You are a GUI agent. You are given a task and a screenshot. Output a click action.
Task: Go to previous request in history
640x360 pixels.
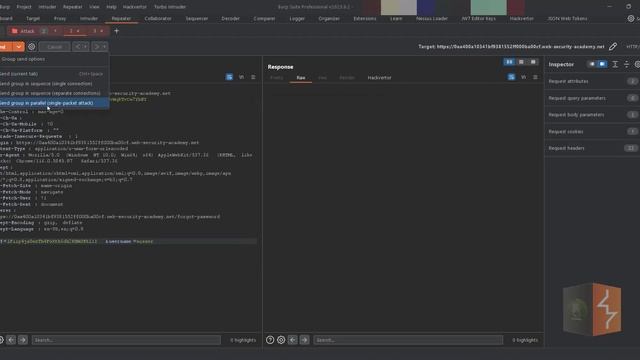point(78,47)
